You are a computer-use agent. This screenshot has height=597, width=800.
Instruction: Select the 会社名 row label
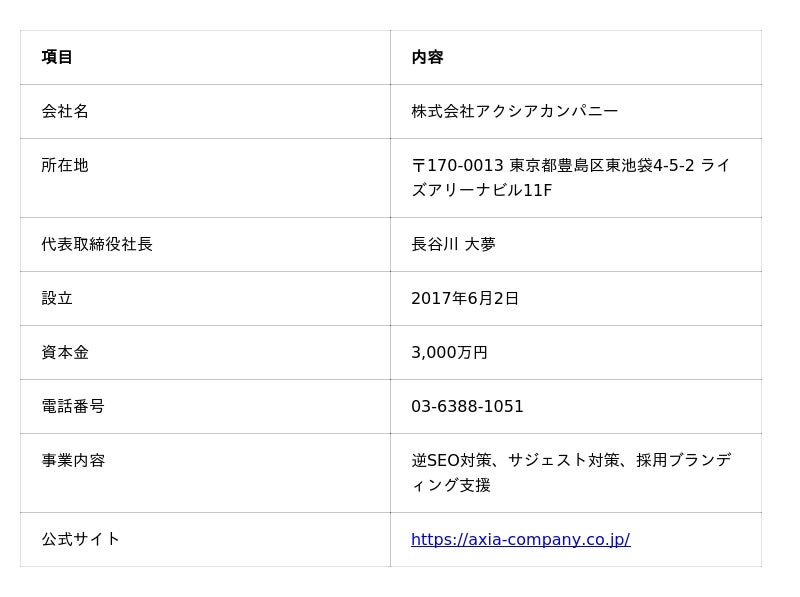65,111
